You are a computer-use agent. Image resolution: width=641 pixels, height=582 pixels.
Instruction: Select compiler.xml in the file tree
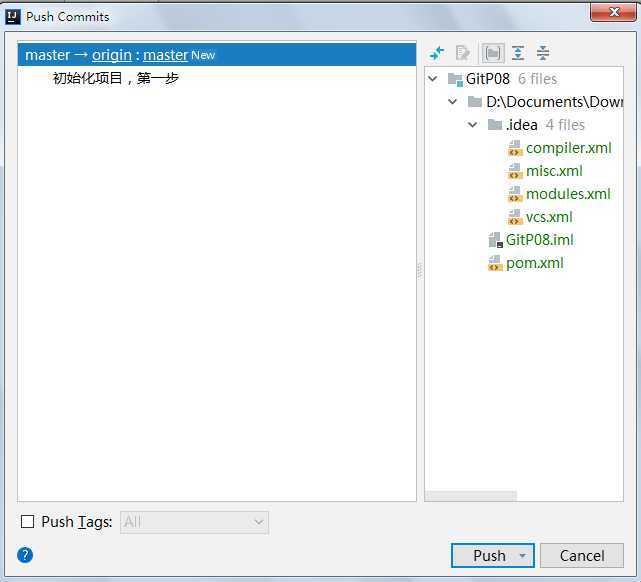pyautogui.click(x=568, y=148)
